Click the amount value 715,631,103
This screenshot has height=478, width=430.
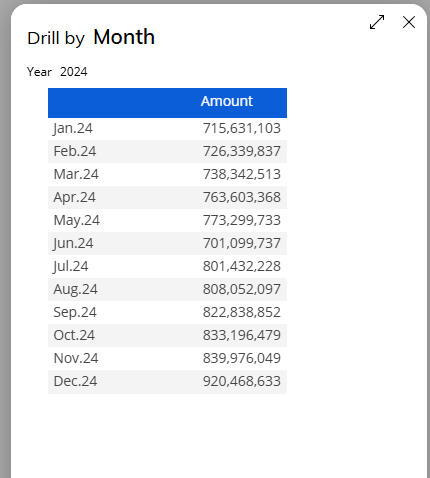242,128
